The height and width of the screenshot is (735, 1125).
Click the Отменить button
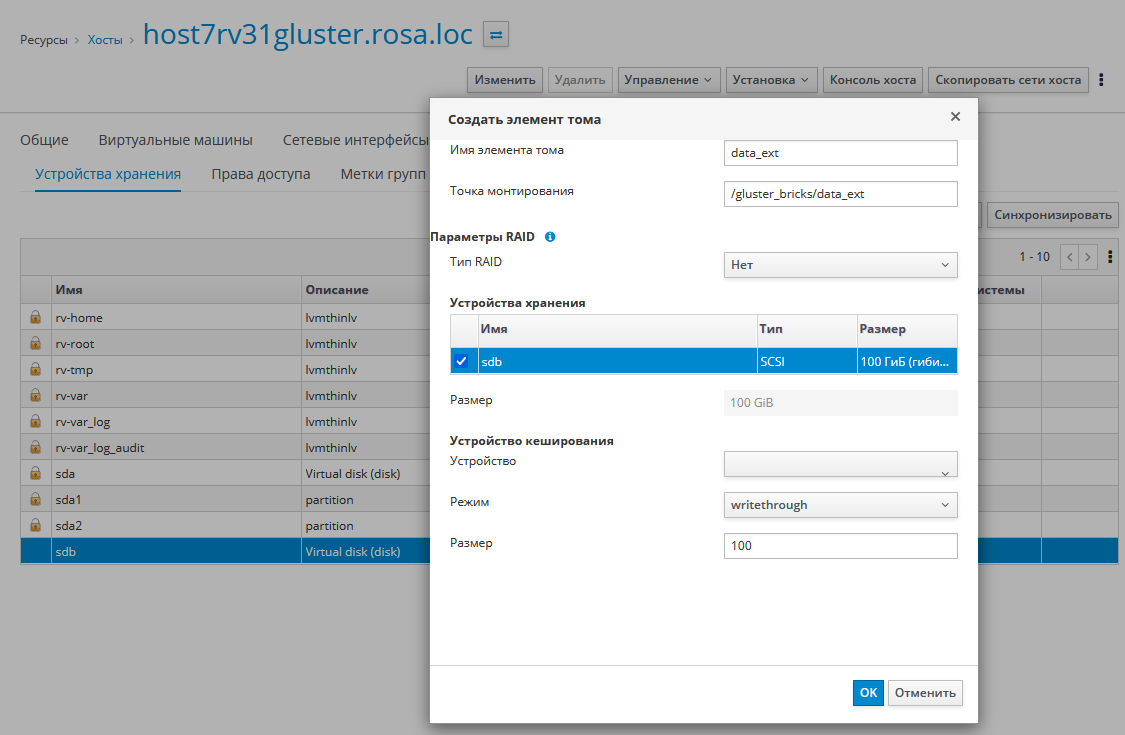[926, 693]
